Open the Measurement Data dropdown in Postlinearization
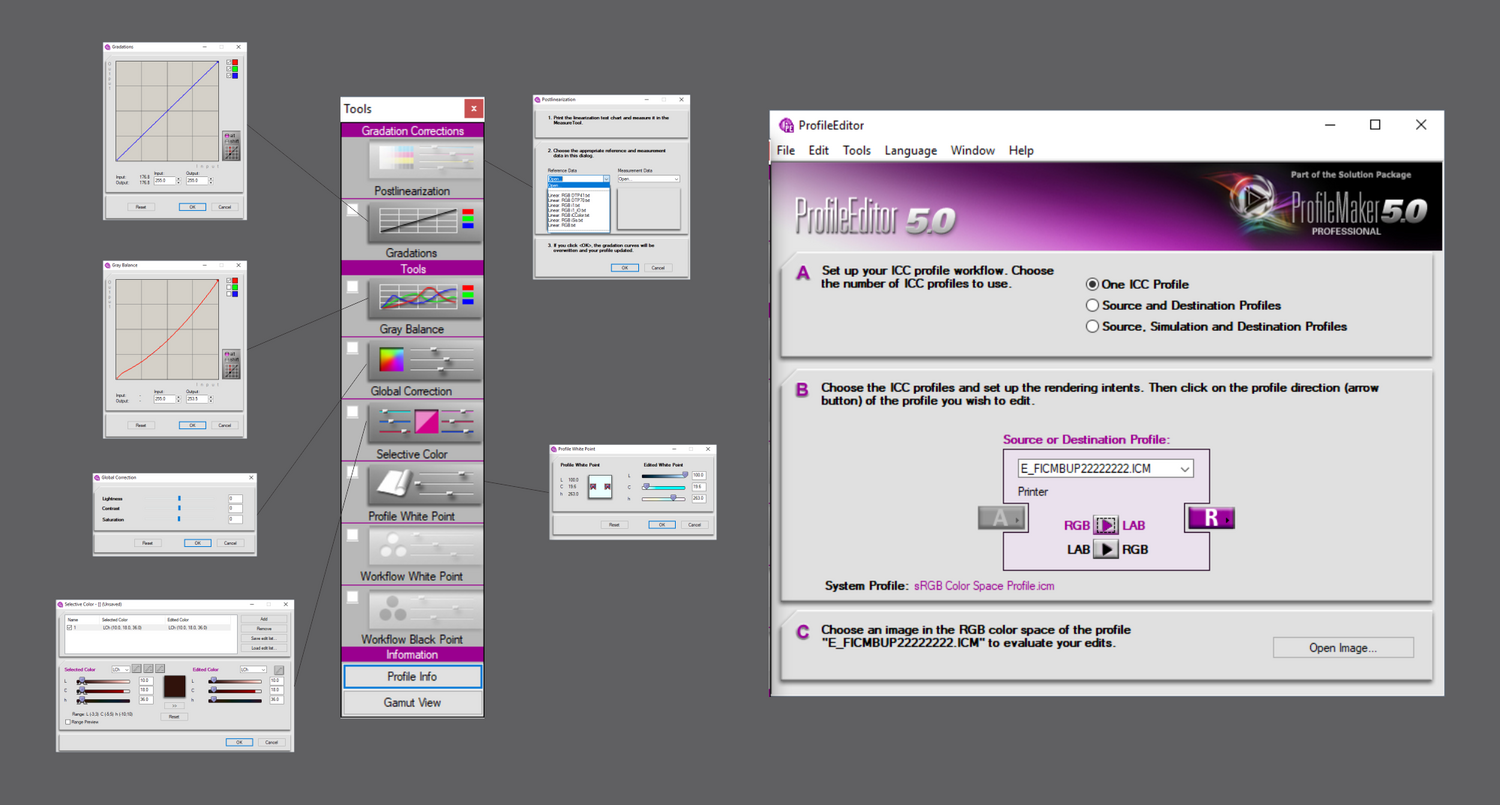Viewport: 1500px width, 805px height. pyautogui.click(x=649, y=179)
